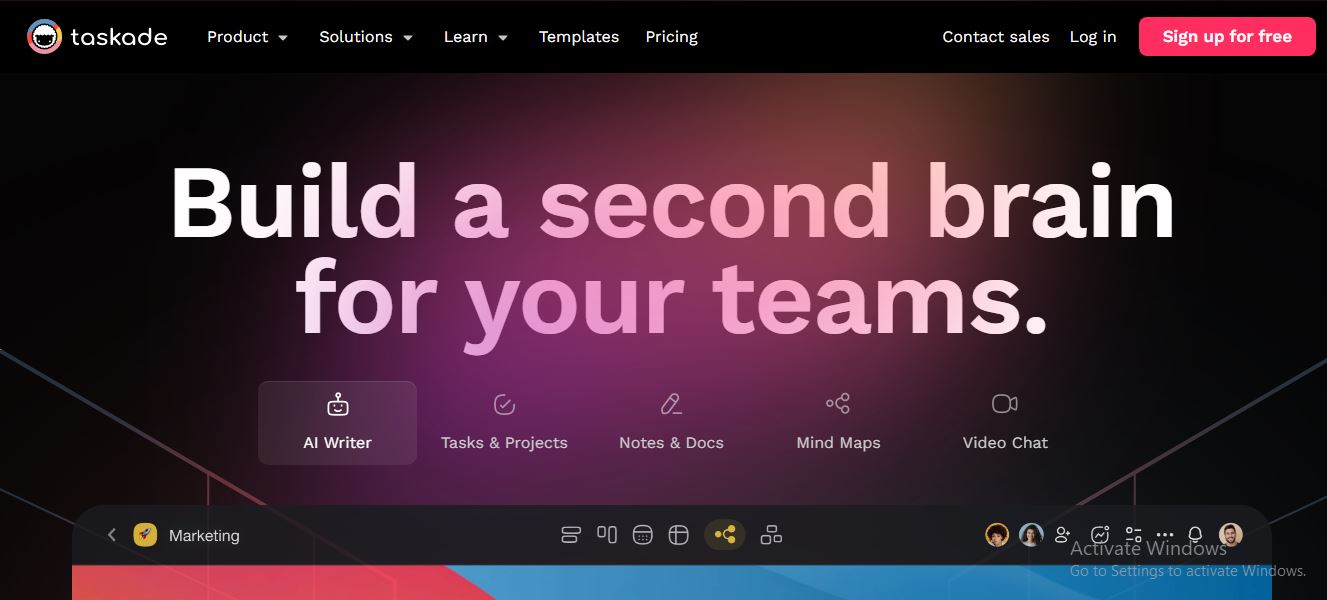Switch to org chart view icon

coord(771,535)
